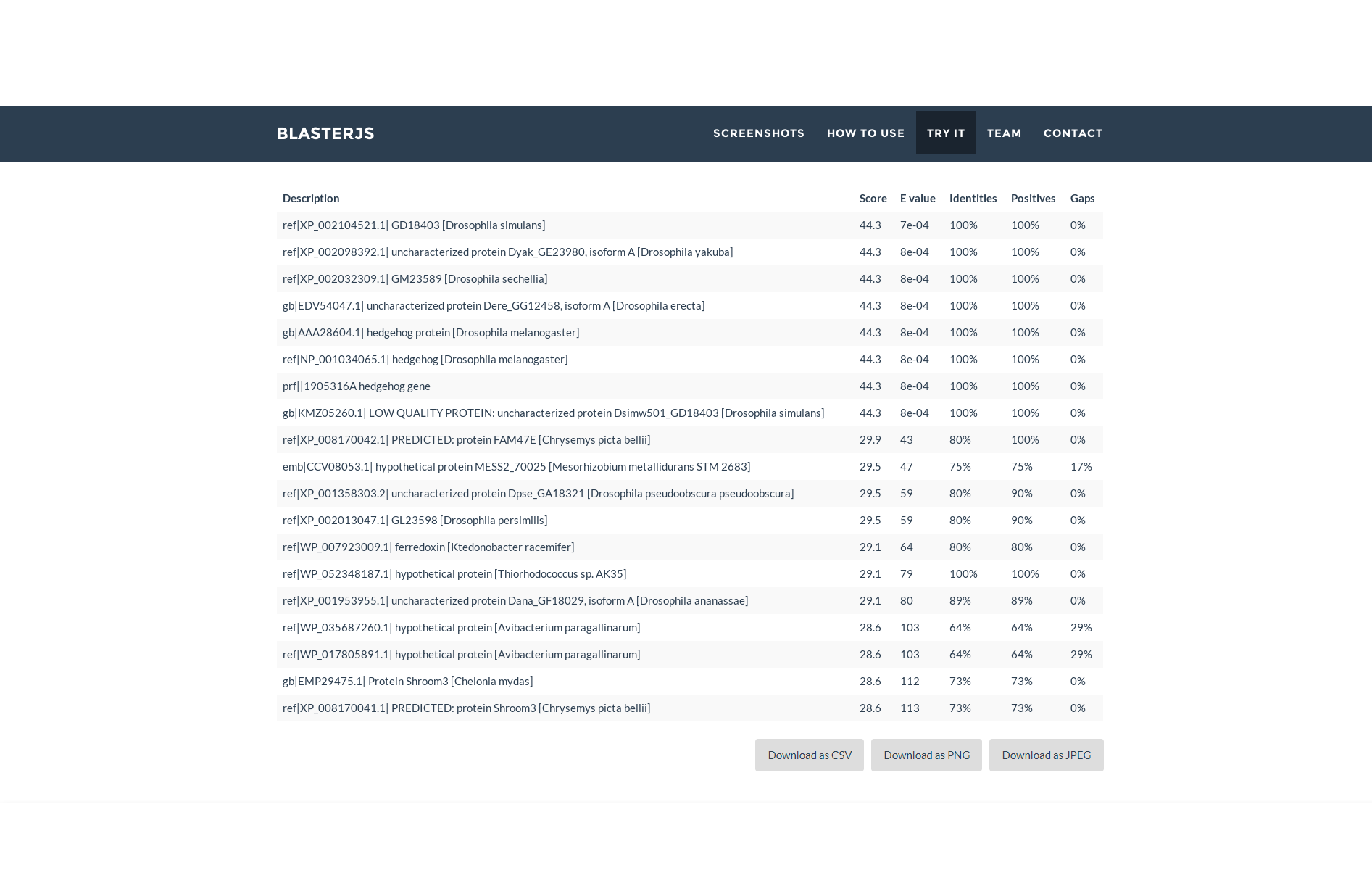The image size is (1372, 870).
Task: Click the BLASTERJS brand logo
Action: (325, 133)
